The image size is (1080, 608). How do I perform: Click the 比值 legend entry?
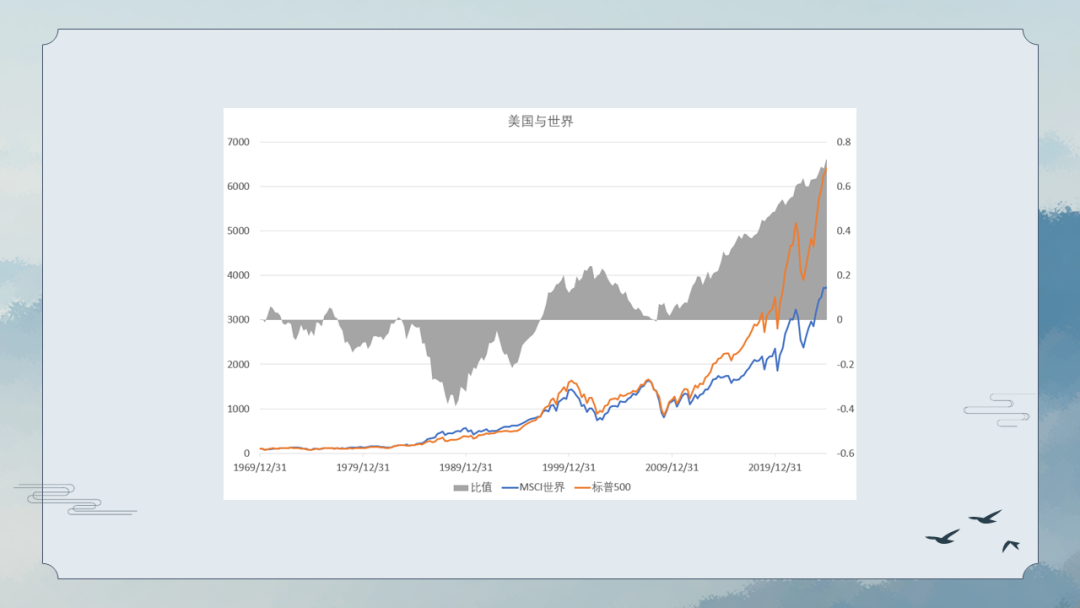pos(472,488)
